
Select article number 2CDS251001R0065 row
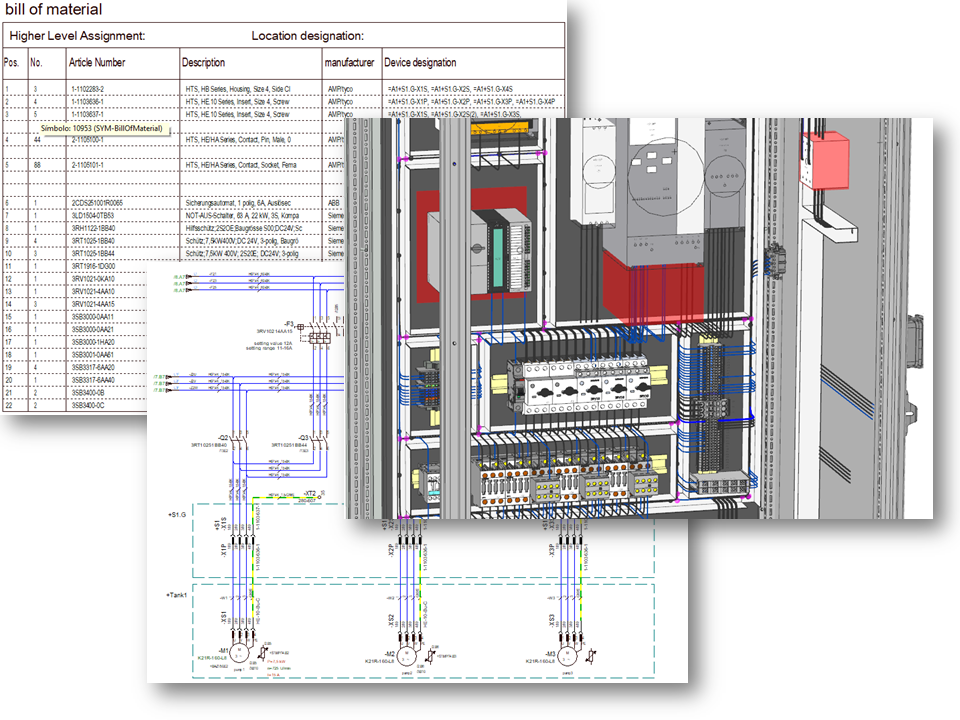point(101,203)
